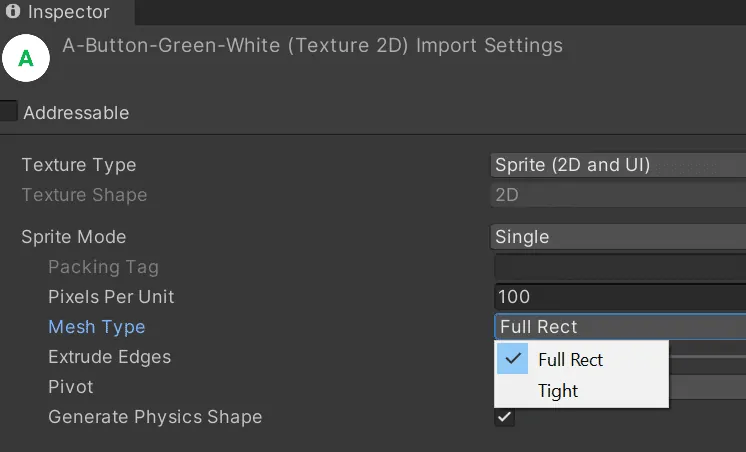
Task: Click the Texture Type property label
Action: pyautogui.click(x=78, y=165)
